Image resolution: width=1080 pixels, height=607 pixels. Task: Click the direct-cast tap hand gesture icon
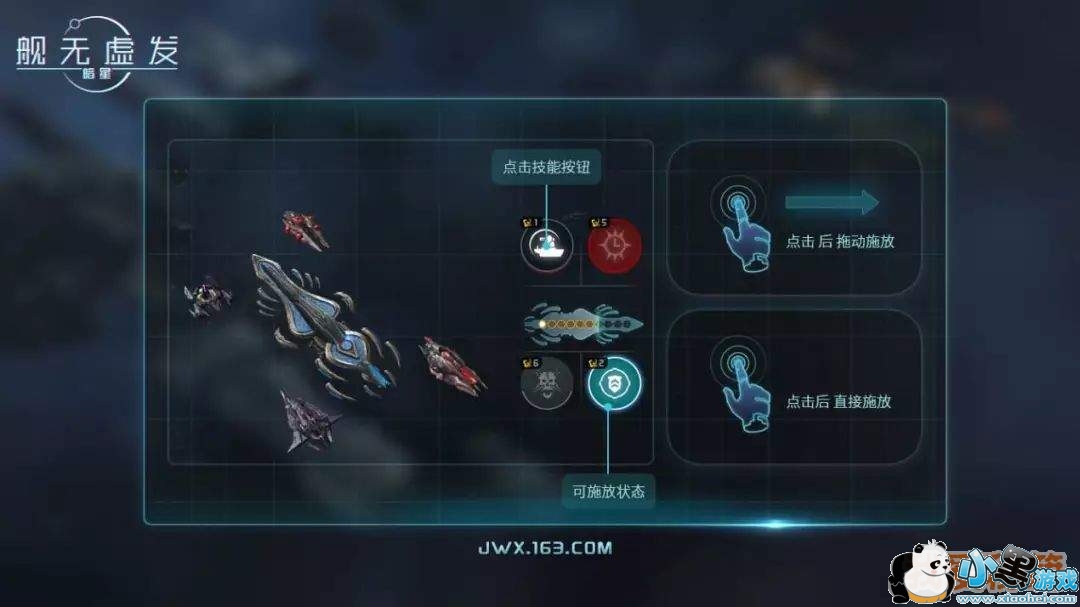741,383
